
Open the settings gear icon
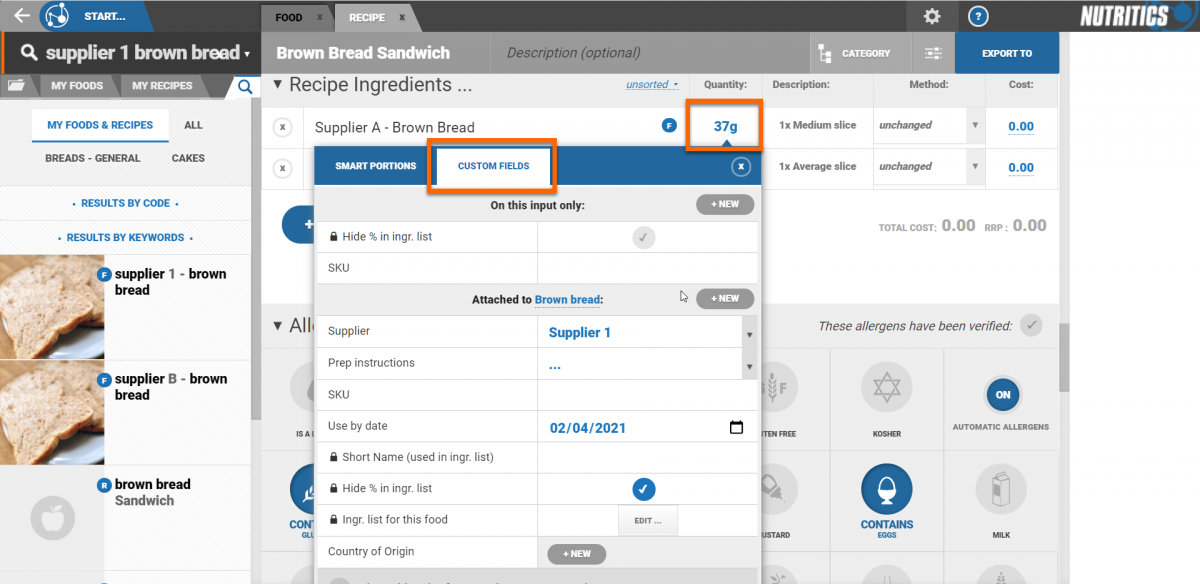click(x=931, y=16)
